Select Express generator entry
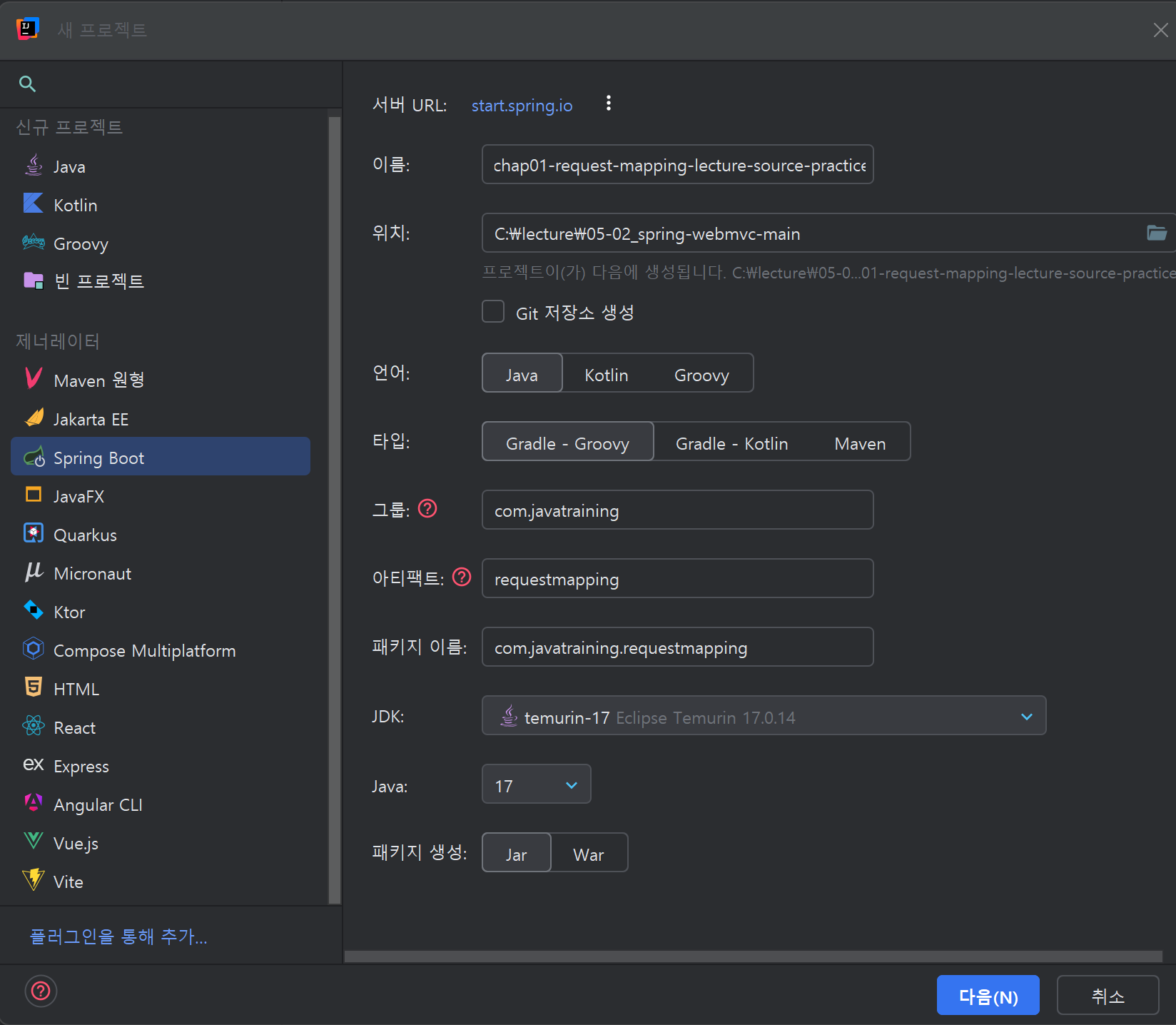The image size is (1176, 1025). click(161, 766)
